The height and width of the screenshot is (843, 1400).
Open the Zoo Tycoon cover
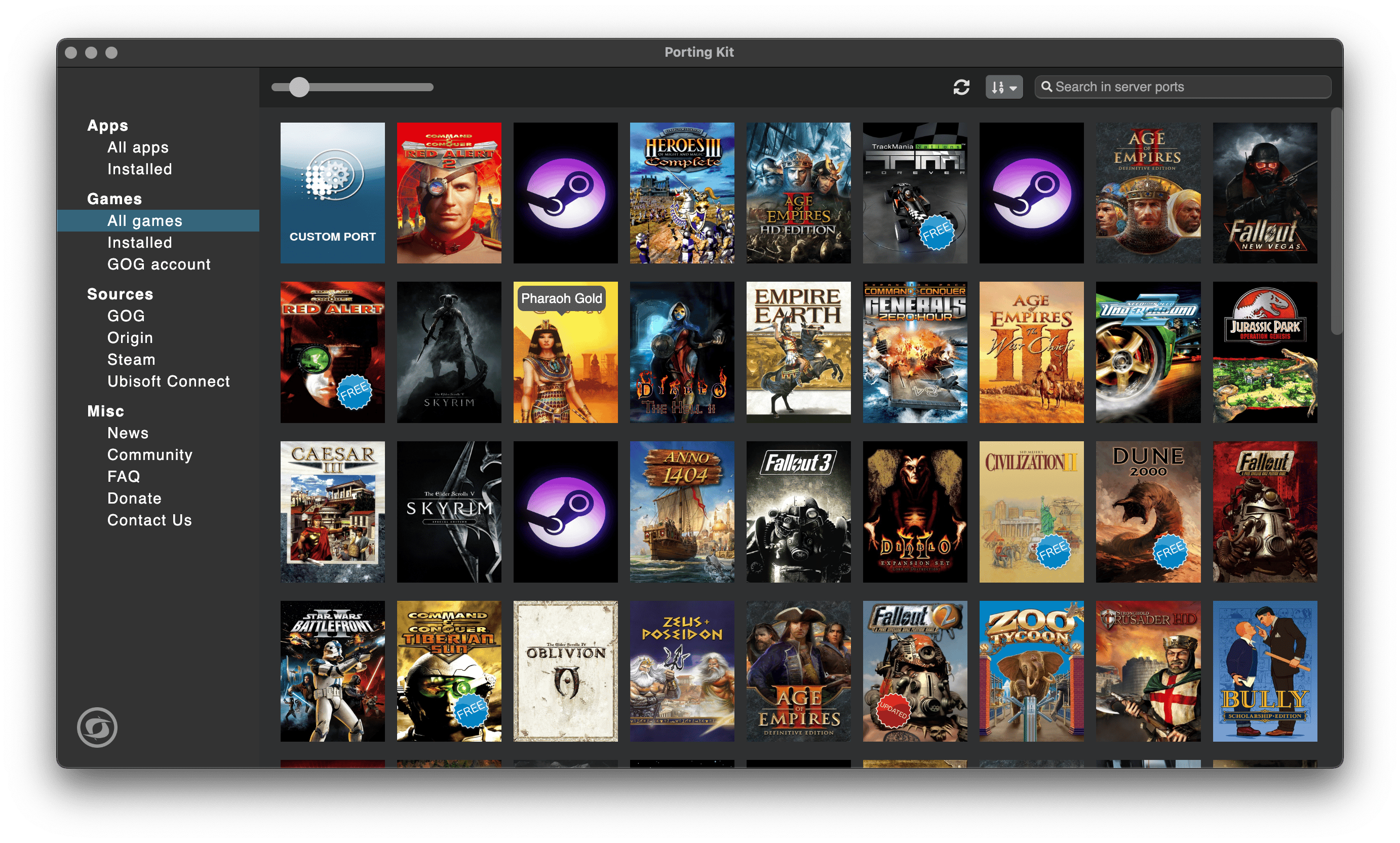(x=1031, y=671)
